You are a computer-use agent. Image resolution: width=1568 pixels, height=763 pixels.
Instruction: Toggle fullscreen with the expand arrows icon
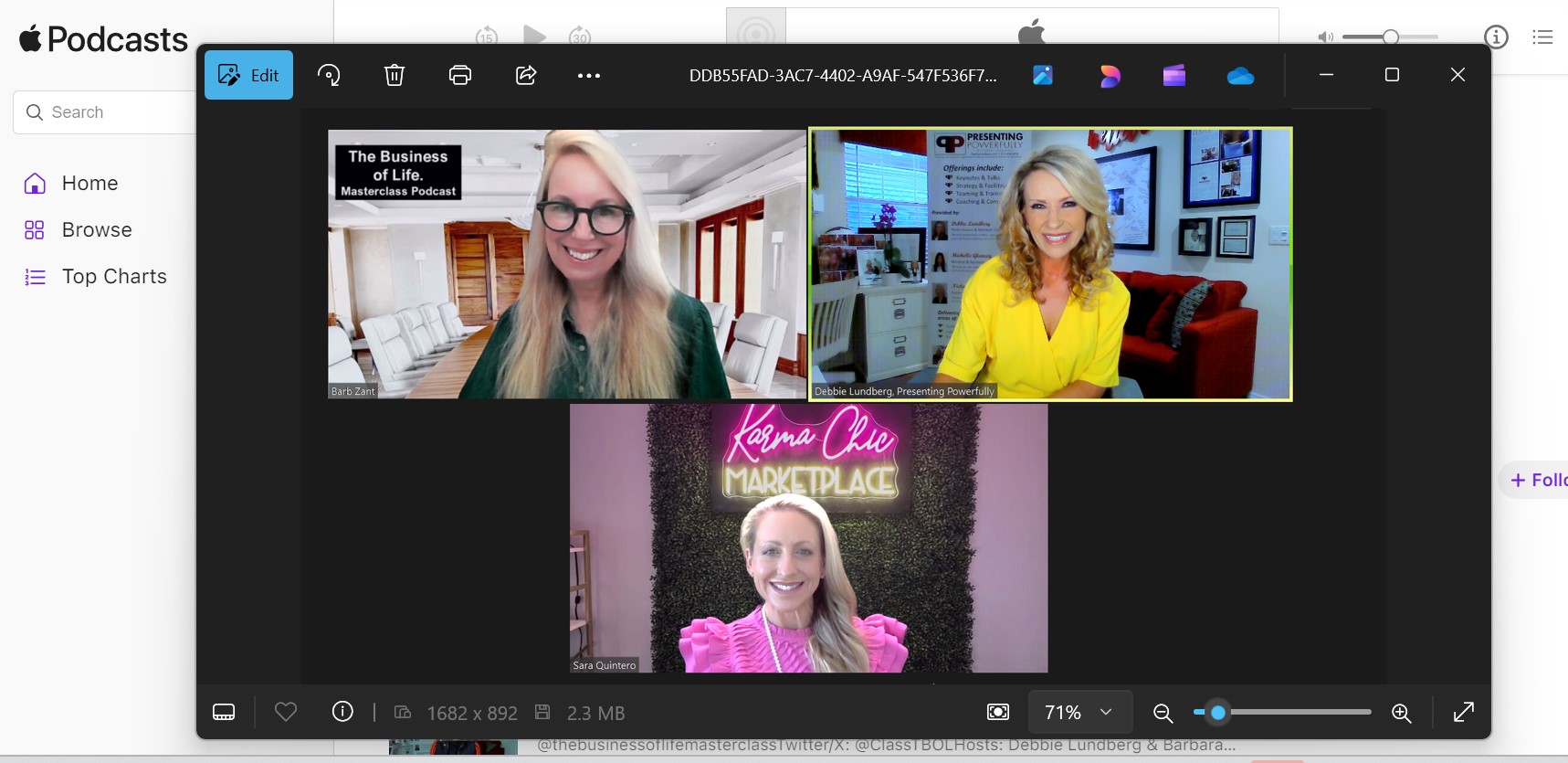(x=1463, y=712)
